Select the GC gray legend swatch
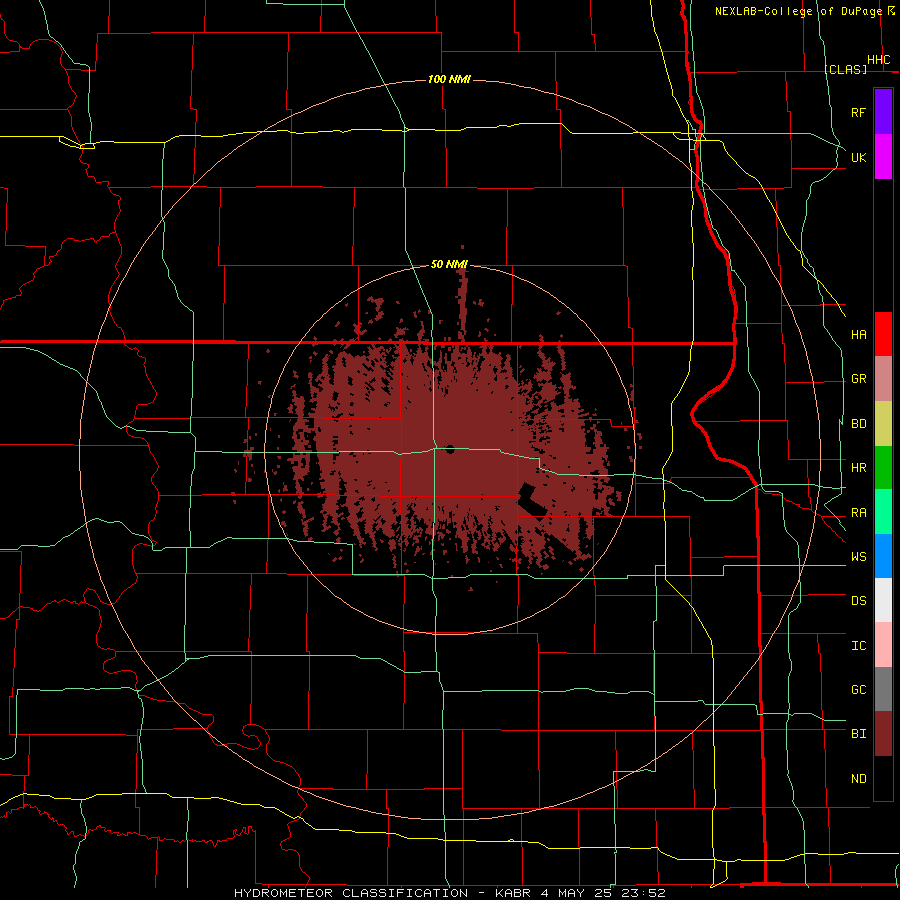 tap(883, 689)
